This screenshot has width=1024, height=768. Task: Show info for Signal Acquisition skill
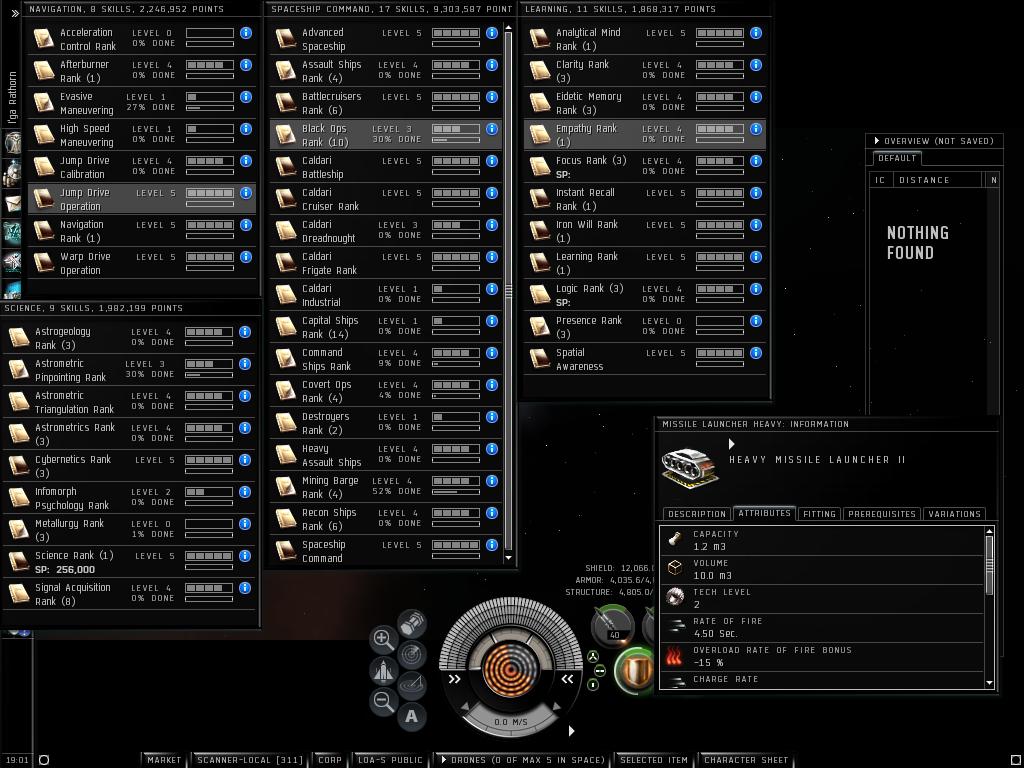click(x=245, y=588)
